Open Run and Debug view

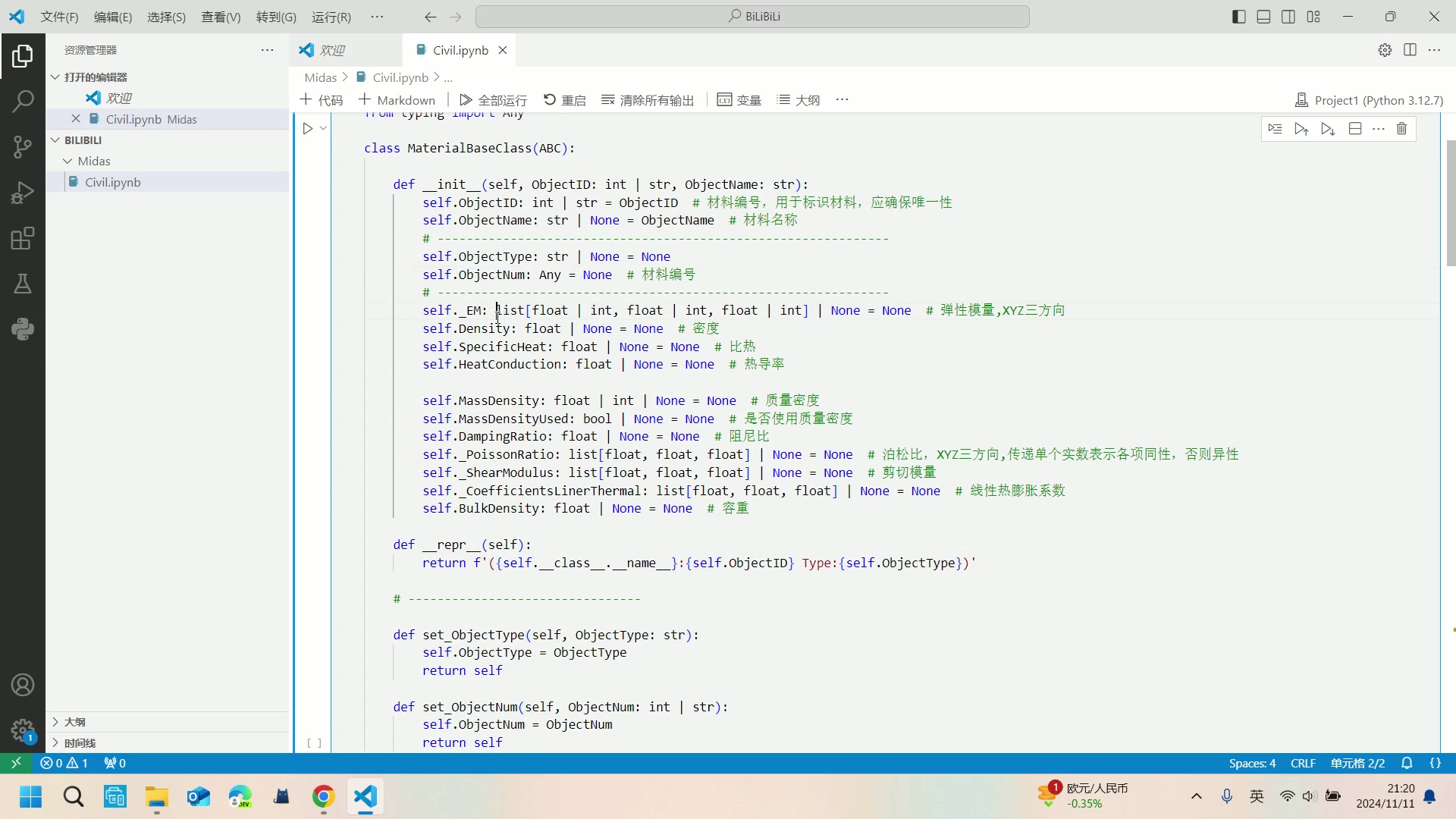pyautogui.click(x=23, y=193)
